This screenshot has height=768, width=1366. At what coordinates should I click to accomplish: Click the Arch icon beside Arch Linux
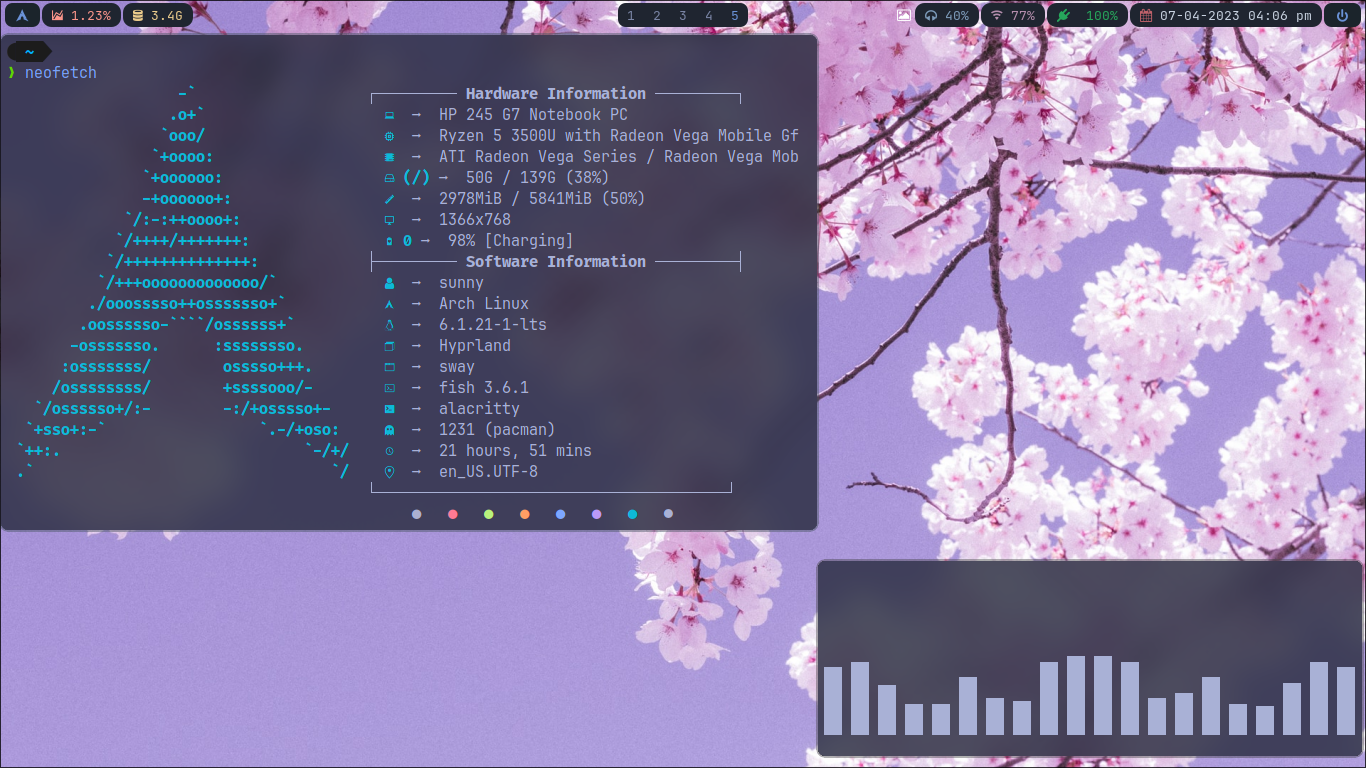point(389,304)
